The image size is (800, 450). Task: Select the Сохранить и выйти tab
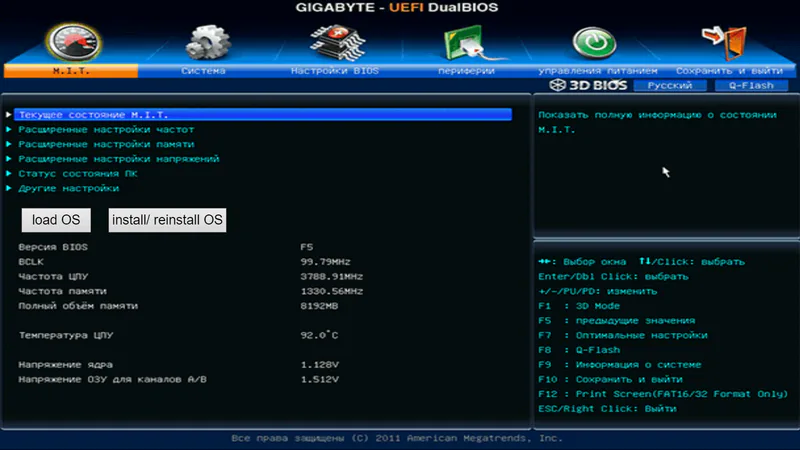pos(729,71)
